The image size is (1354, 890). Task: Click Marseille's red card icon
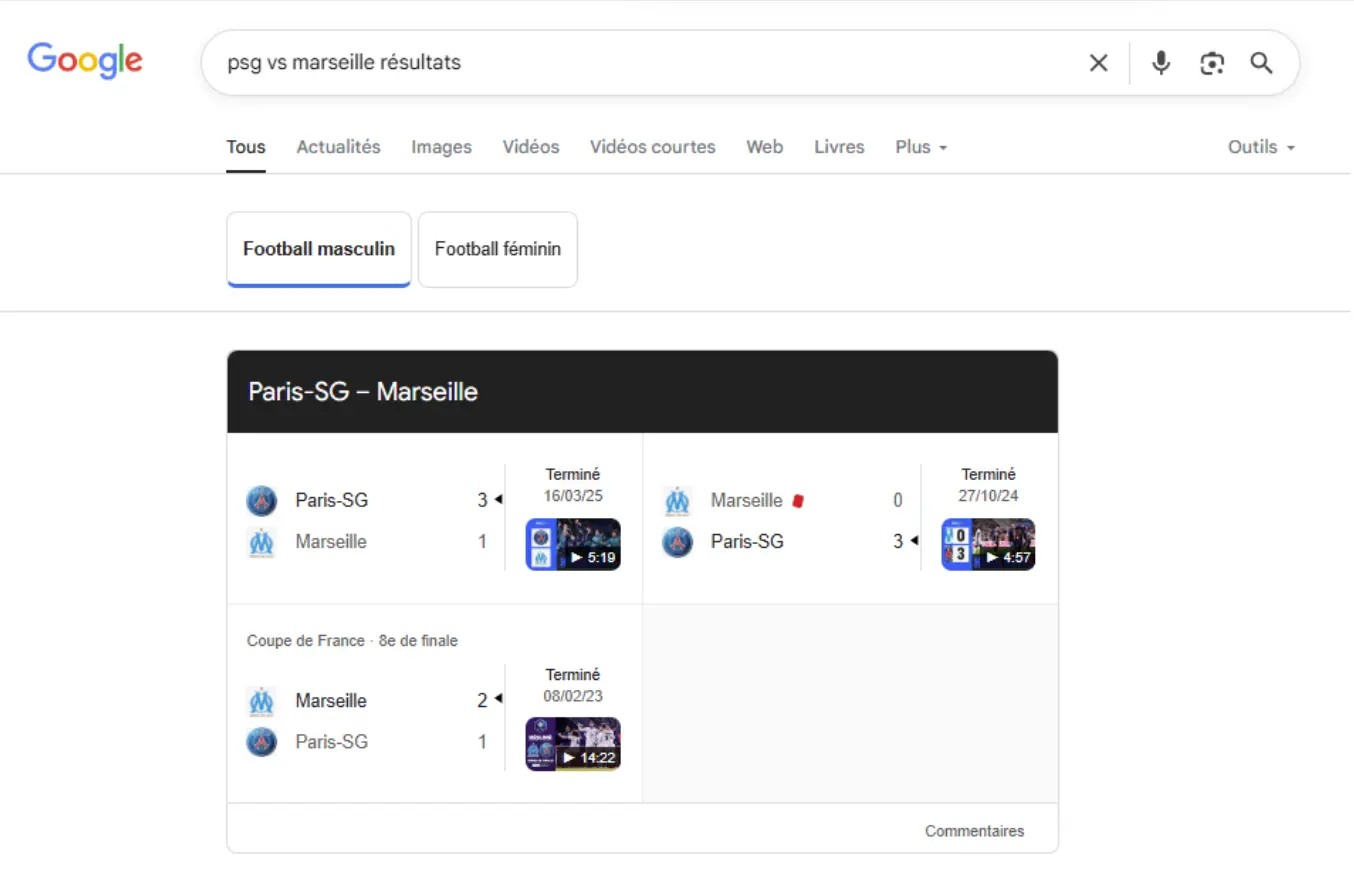pyautogui.click(x=798, y=500)
